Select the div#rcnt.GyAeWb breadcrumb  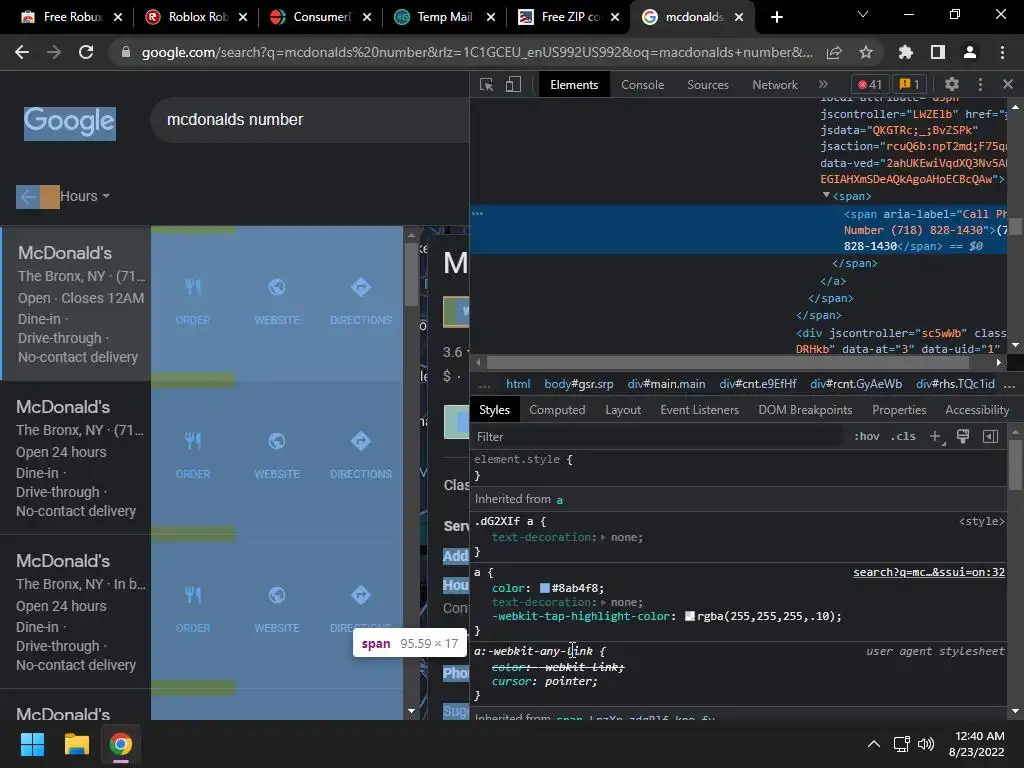pyautogui.click(x=856, y=384)
